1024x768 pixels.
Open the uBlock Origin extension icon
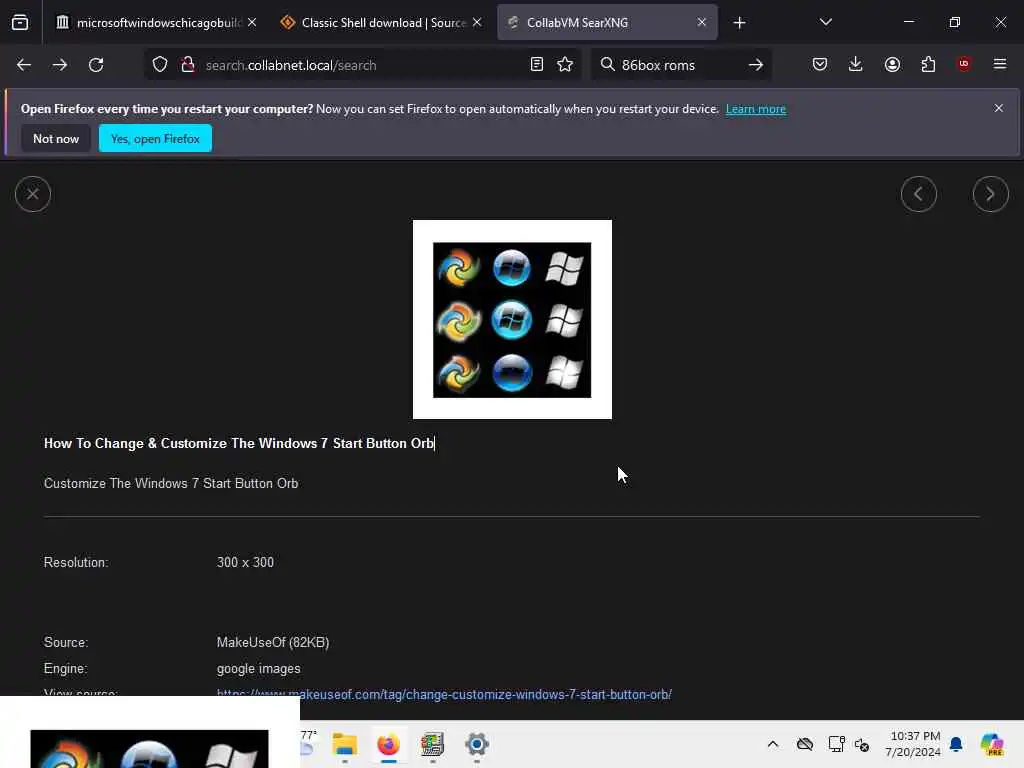click(964, 64)
